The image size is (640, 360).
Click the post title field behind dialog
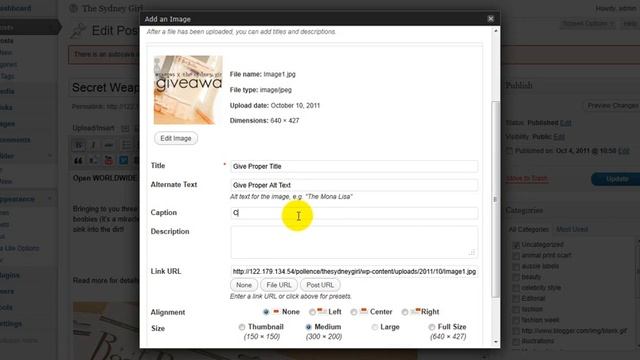105,87
